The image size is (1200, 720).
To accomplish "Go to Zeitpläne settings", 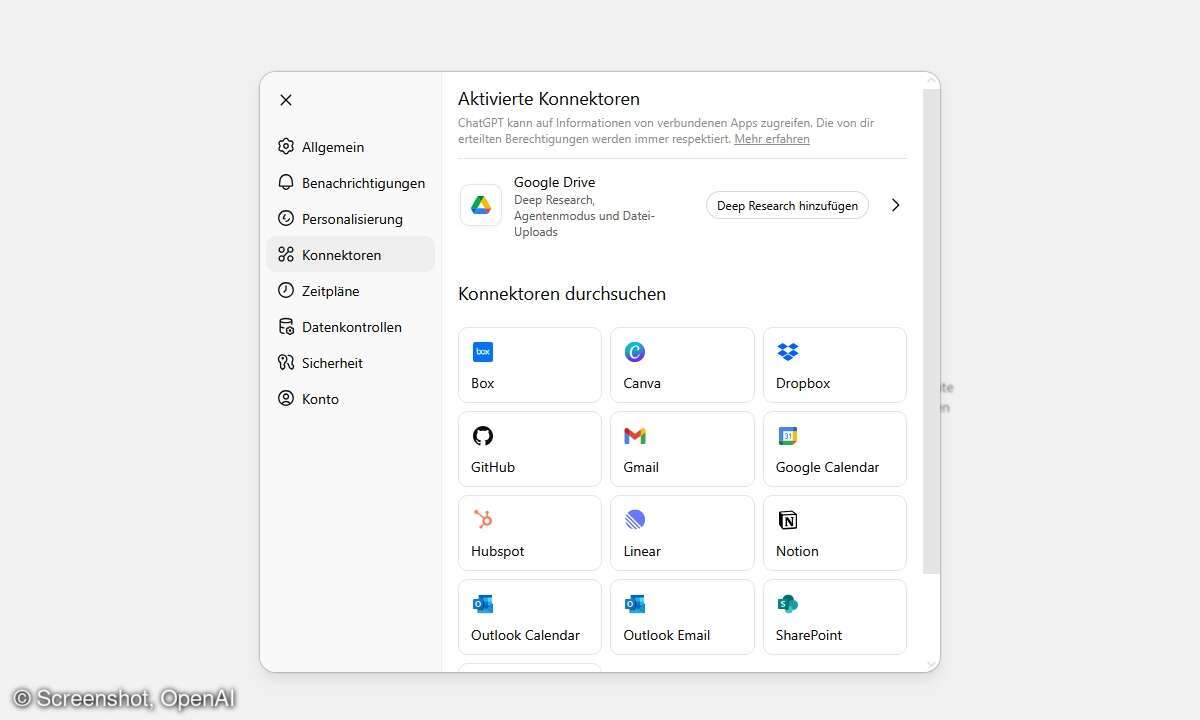I will (x=351, y=291).
